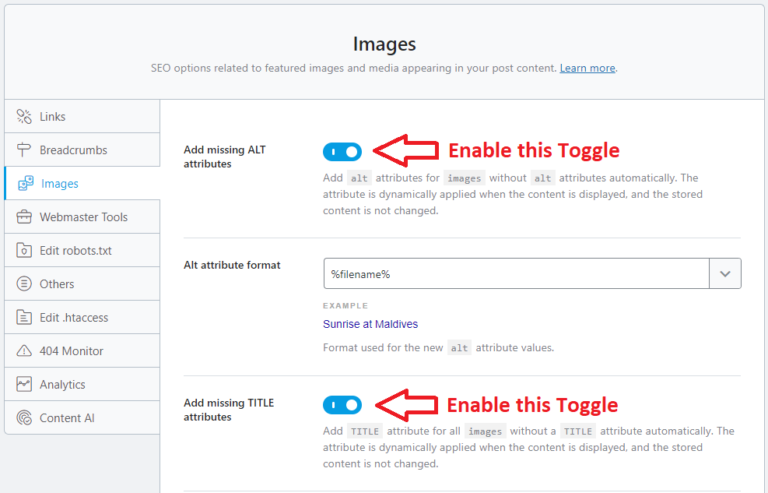Click the Links chain icon in sidebar
Screen dimensions: 768x493
coord(25,117)
